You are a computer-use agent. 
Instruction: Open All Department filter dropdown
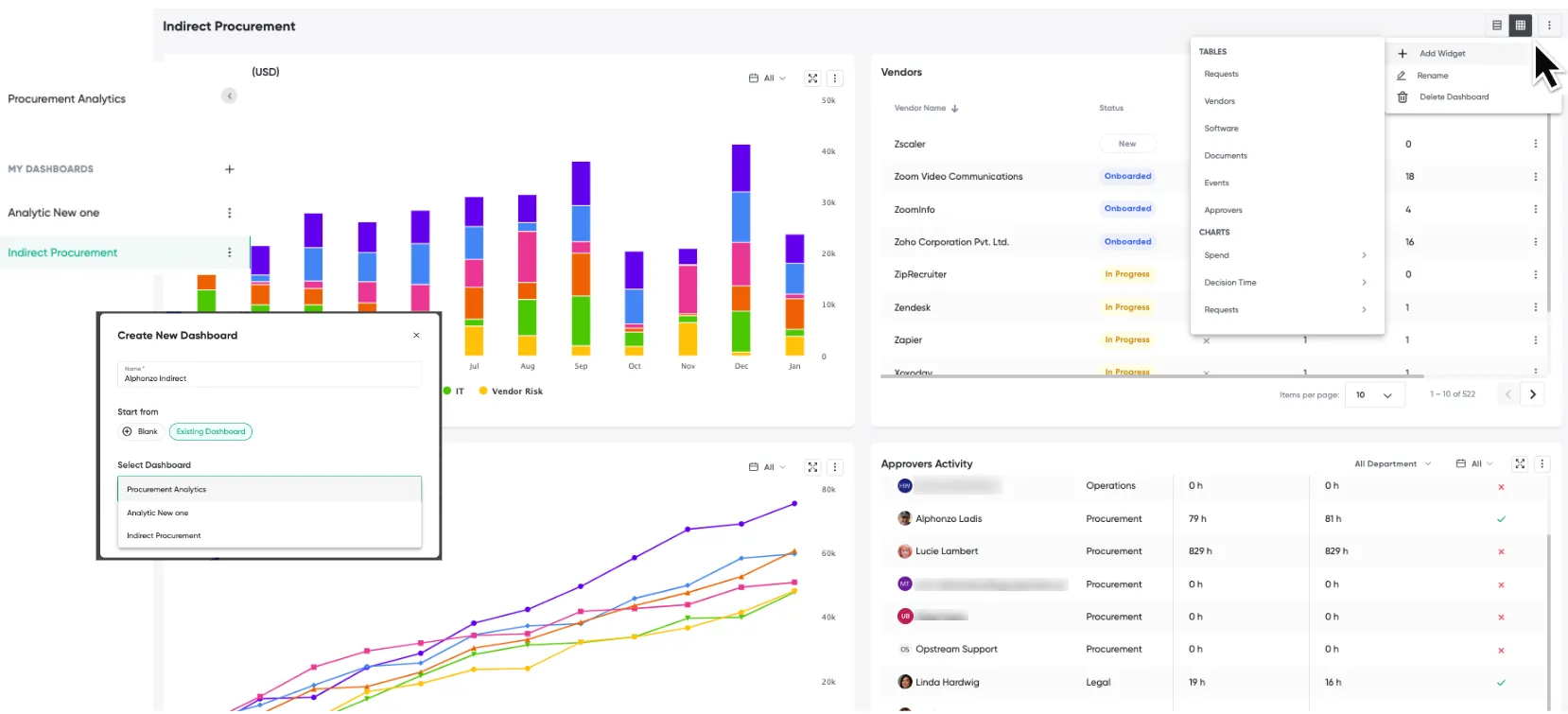[x=1393, y=463]
